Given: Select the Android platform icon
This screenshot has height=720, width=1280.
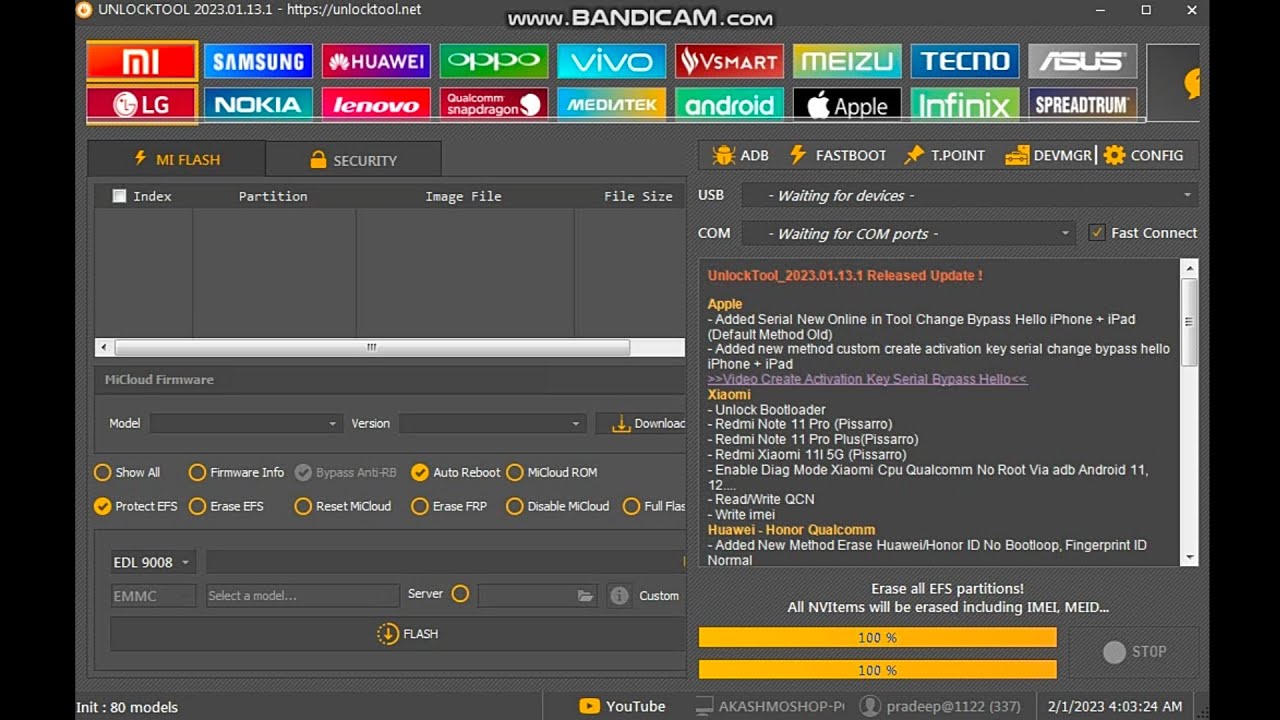Looking at the screenshot, I should pyautogui.click(x=729, y=104).
